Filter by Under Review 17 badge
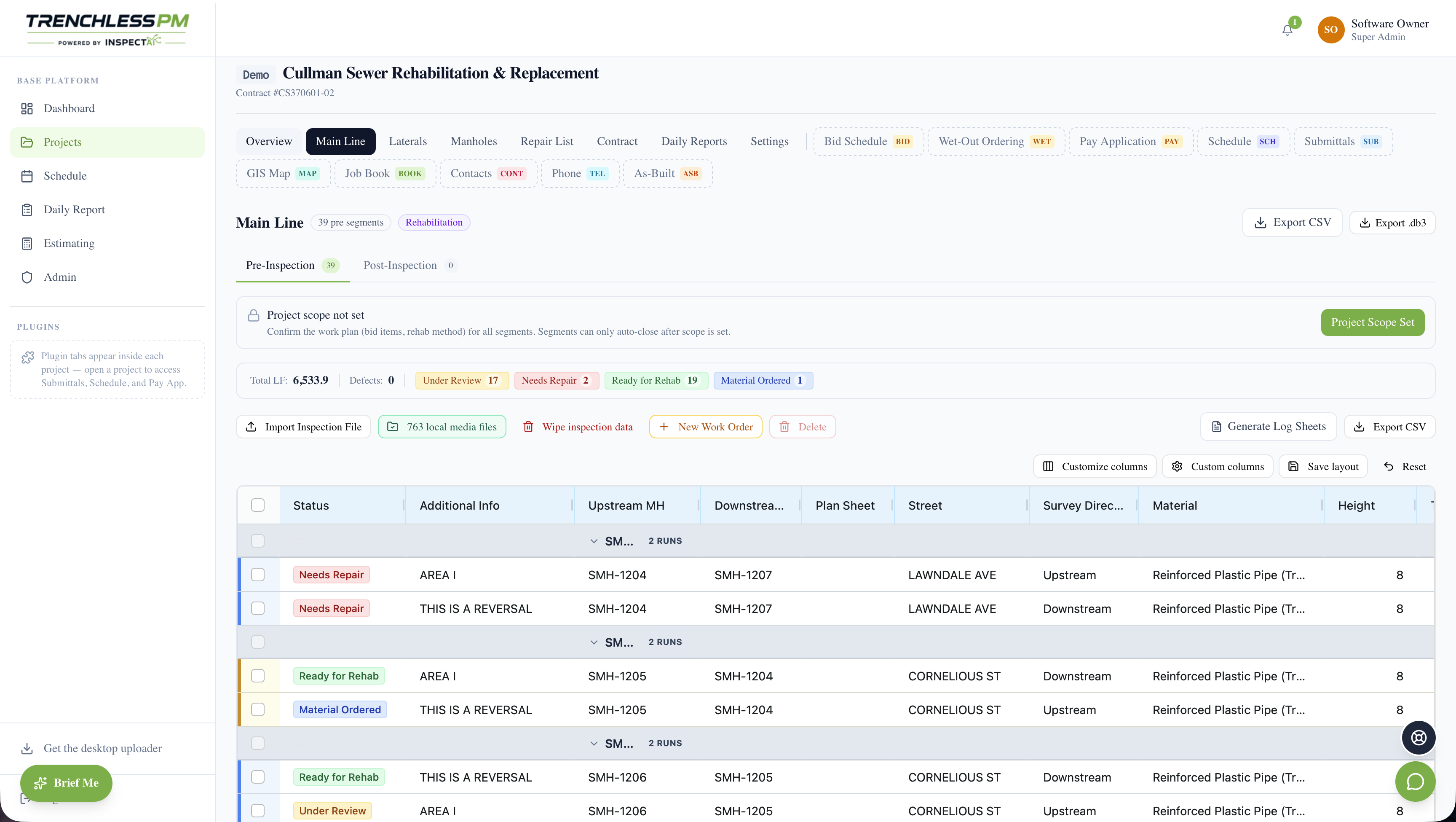 (462, 381)
